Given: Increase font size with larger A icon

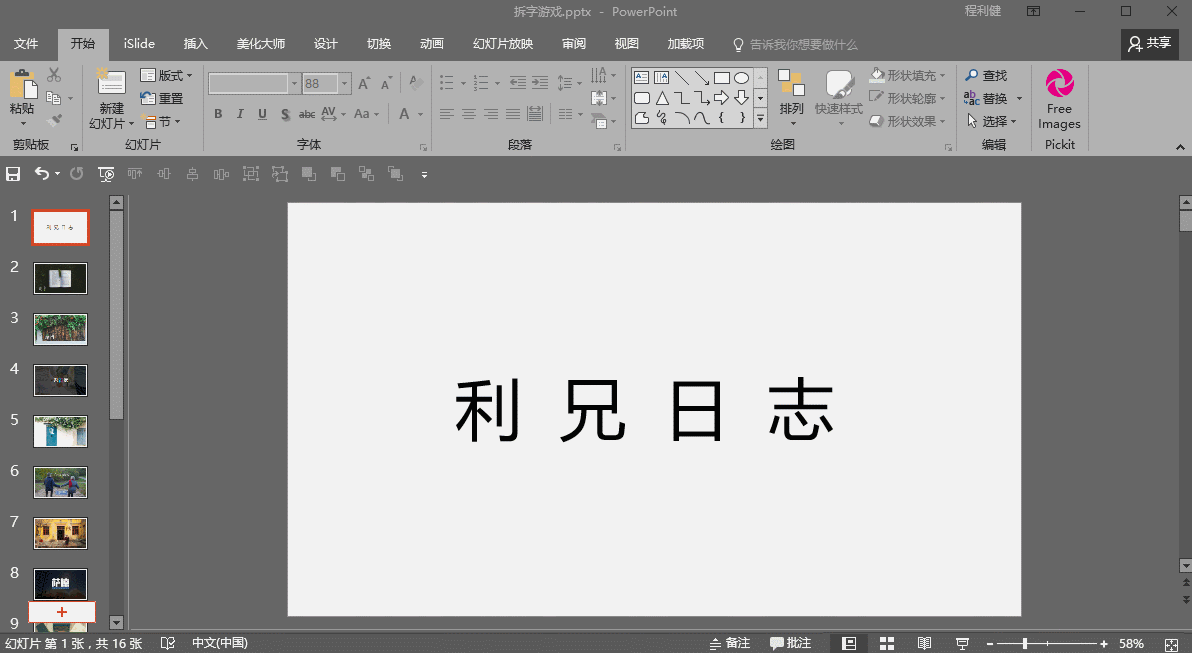Looking at the screenshot, I should click(364, 83).
